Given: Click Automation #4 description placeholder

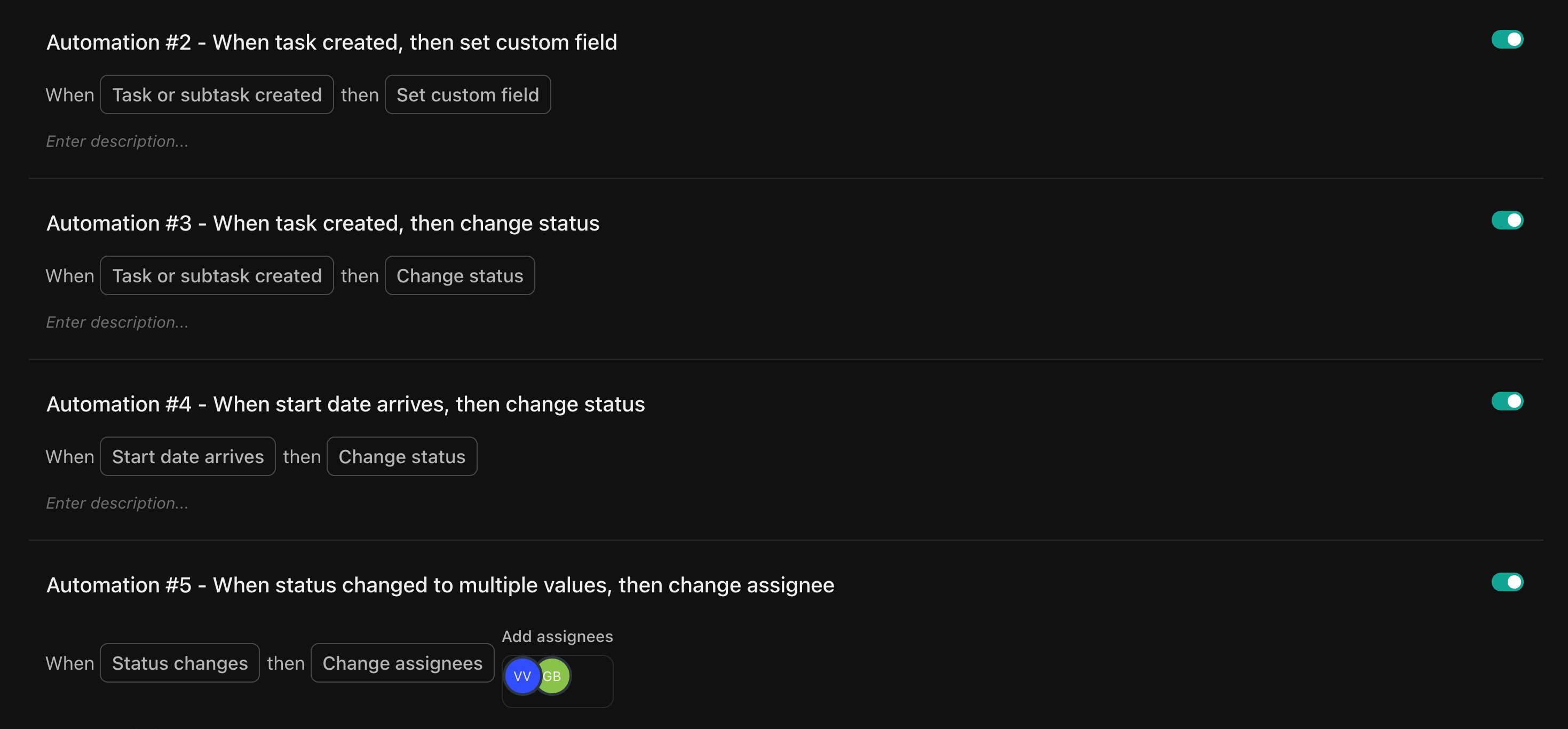Looking at the screenshot, I should tap(117, 503).
